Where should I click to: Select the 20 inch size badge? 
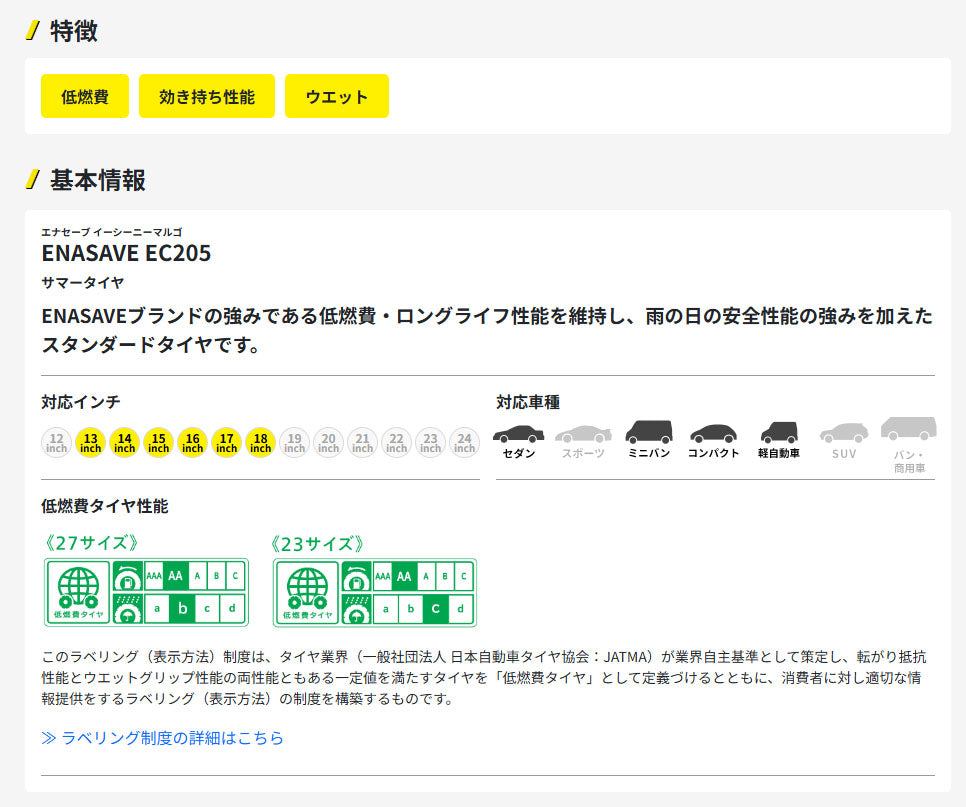pyautogui.click(x=328, y=442)
